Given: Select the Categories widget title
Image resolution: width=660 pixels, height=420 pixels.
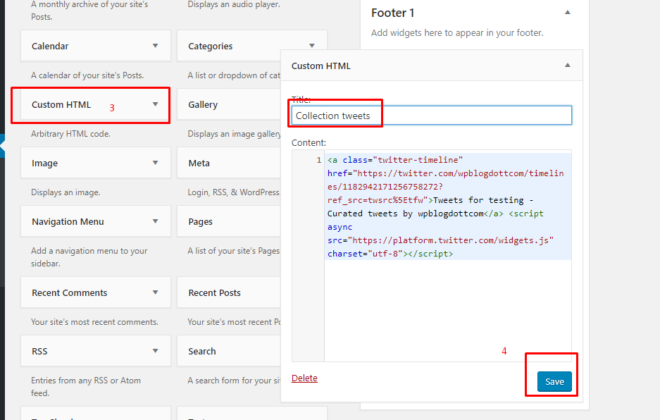Looking at the screenshot, I should pos(210,46).
